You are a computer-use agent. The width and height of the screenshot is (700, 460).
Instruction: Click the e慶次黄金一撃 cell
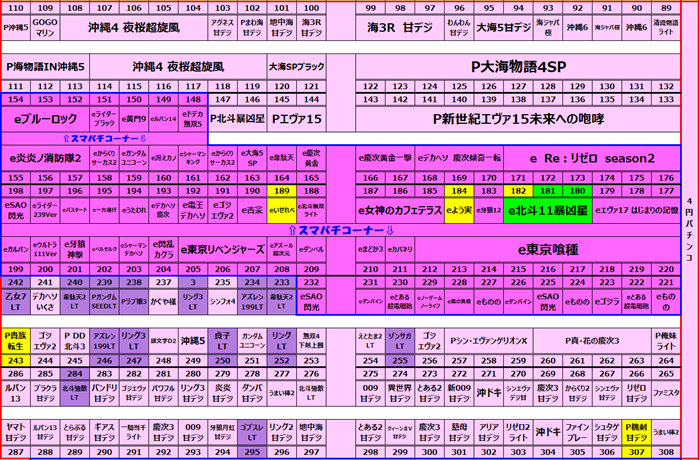click(385, 158)
